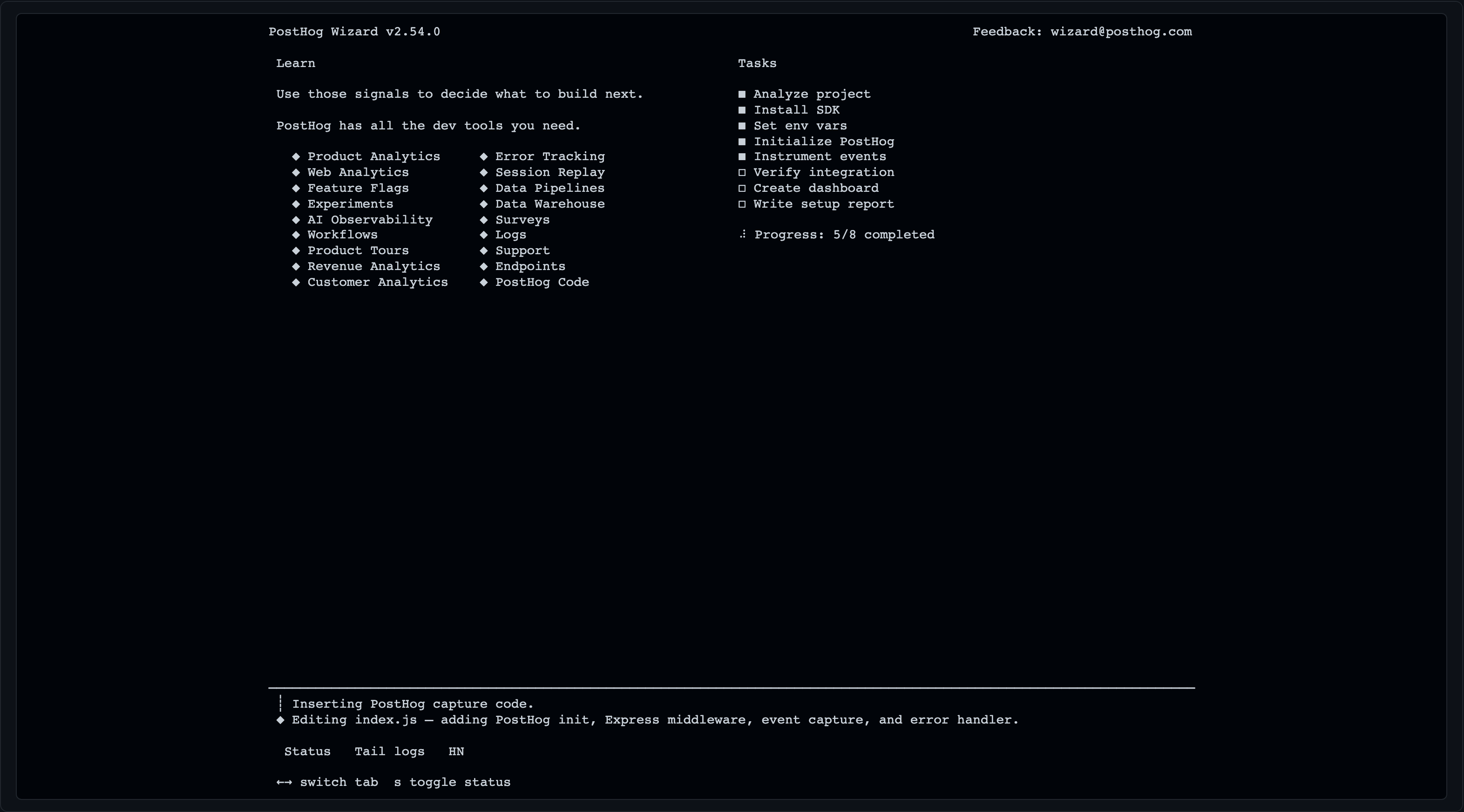This screenshot has width=1464, height=812.
Task: Click the s toggle status hint
Action: 453,783
